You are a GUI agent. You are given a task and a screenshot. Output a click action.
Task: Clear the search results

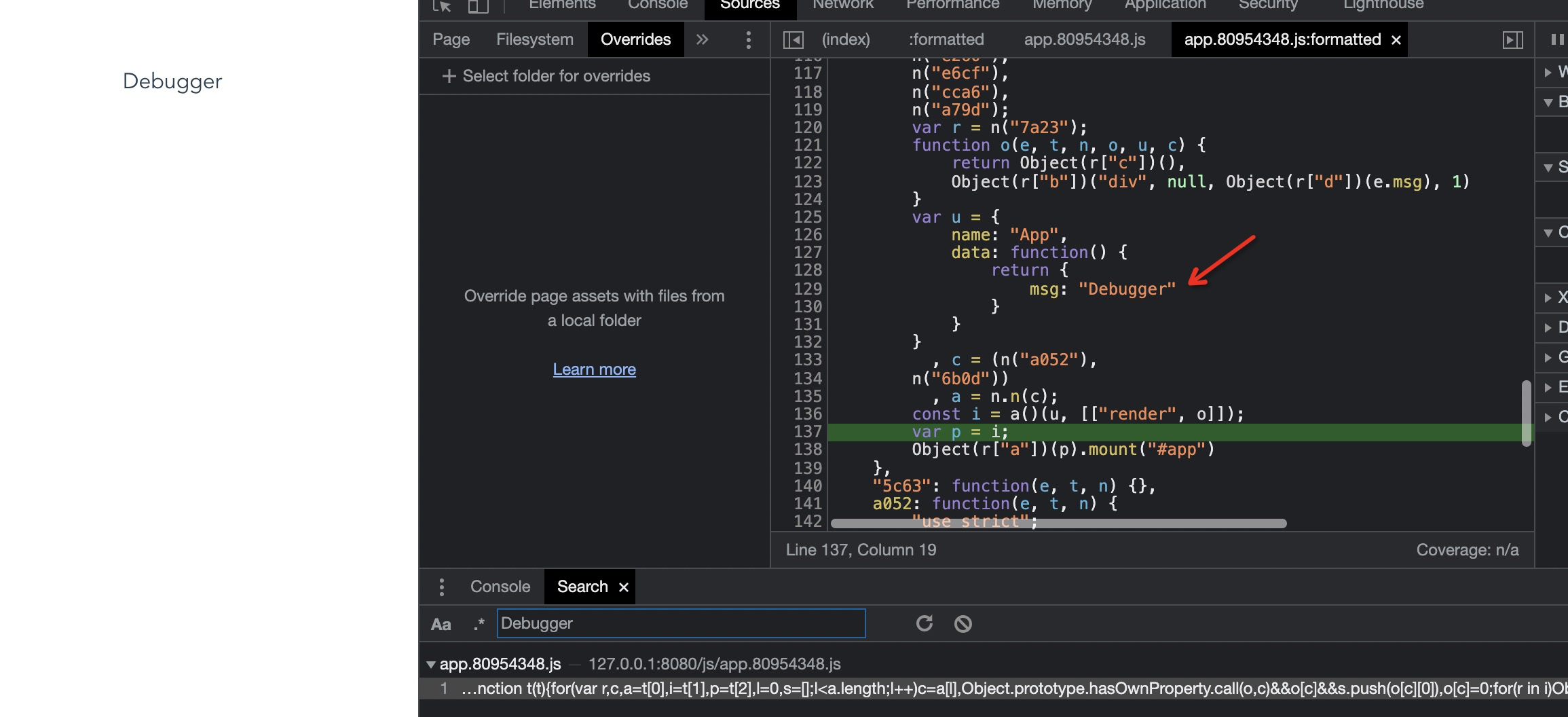(x=963, y=623)
